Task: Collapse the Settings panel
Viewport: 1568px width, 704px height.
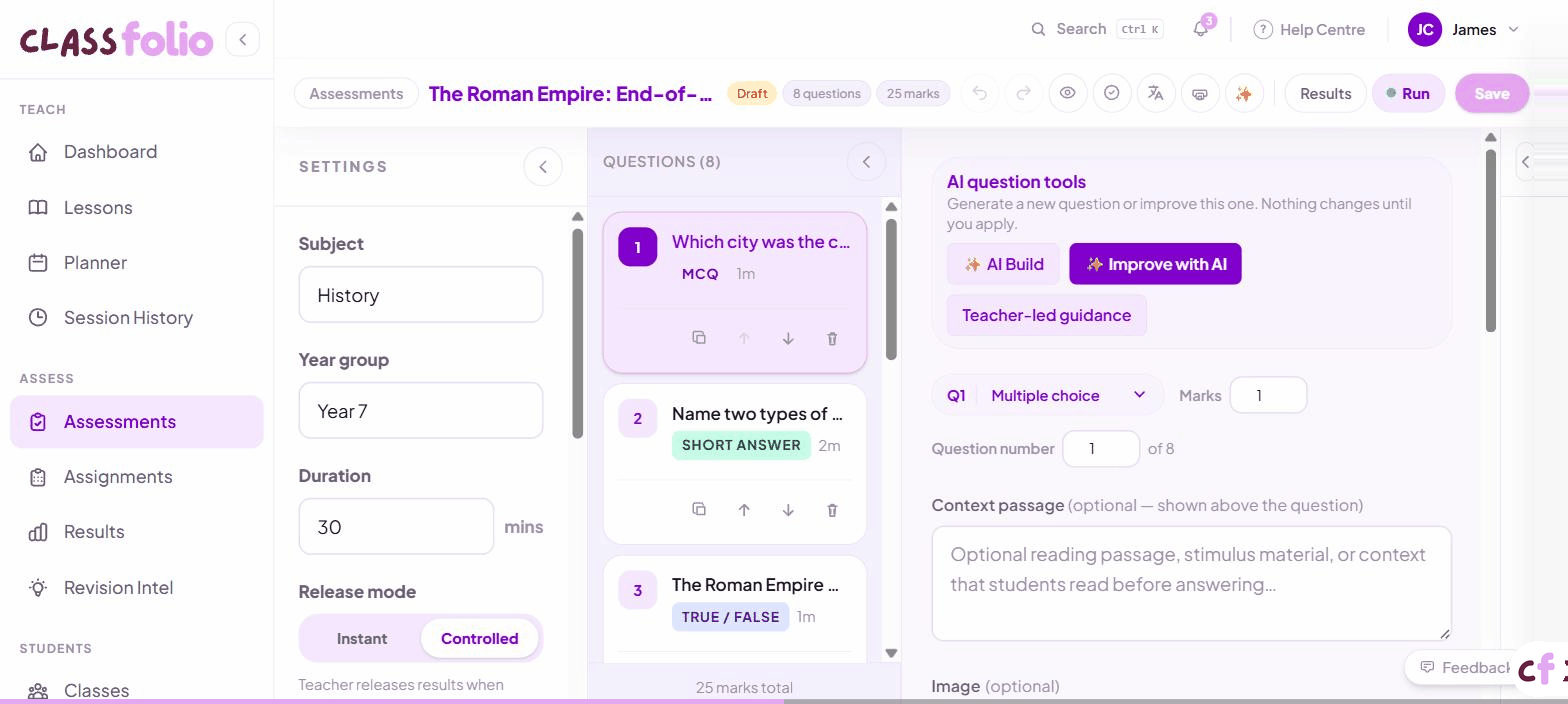Action: tap(543, 167)
